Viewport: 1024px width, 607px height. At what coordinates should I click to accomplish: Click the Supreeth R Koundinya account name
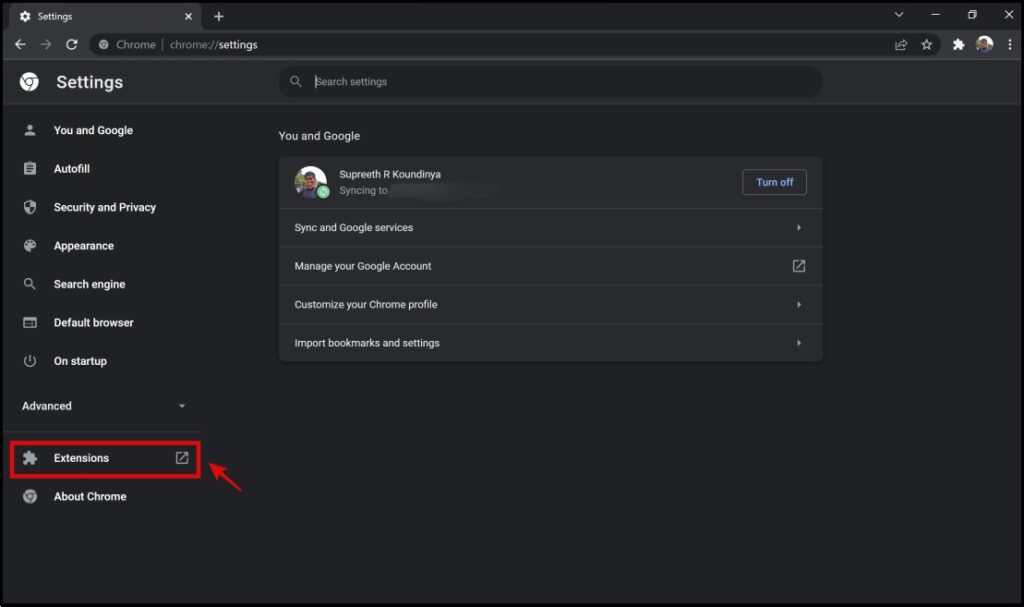pyautogui.click(x=390, y=174)
